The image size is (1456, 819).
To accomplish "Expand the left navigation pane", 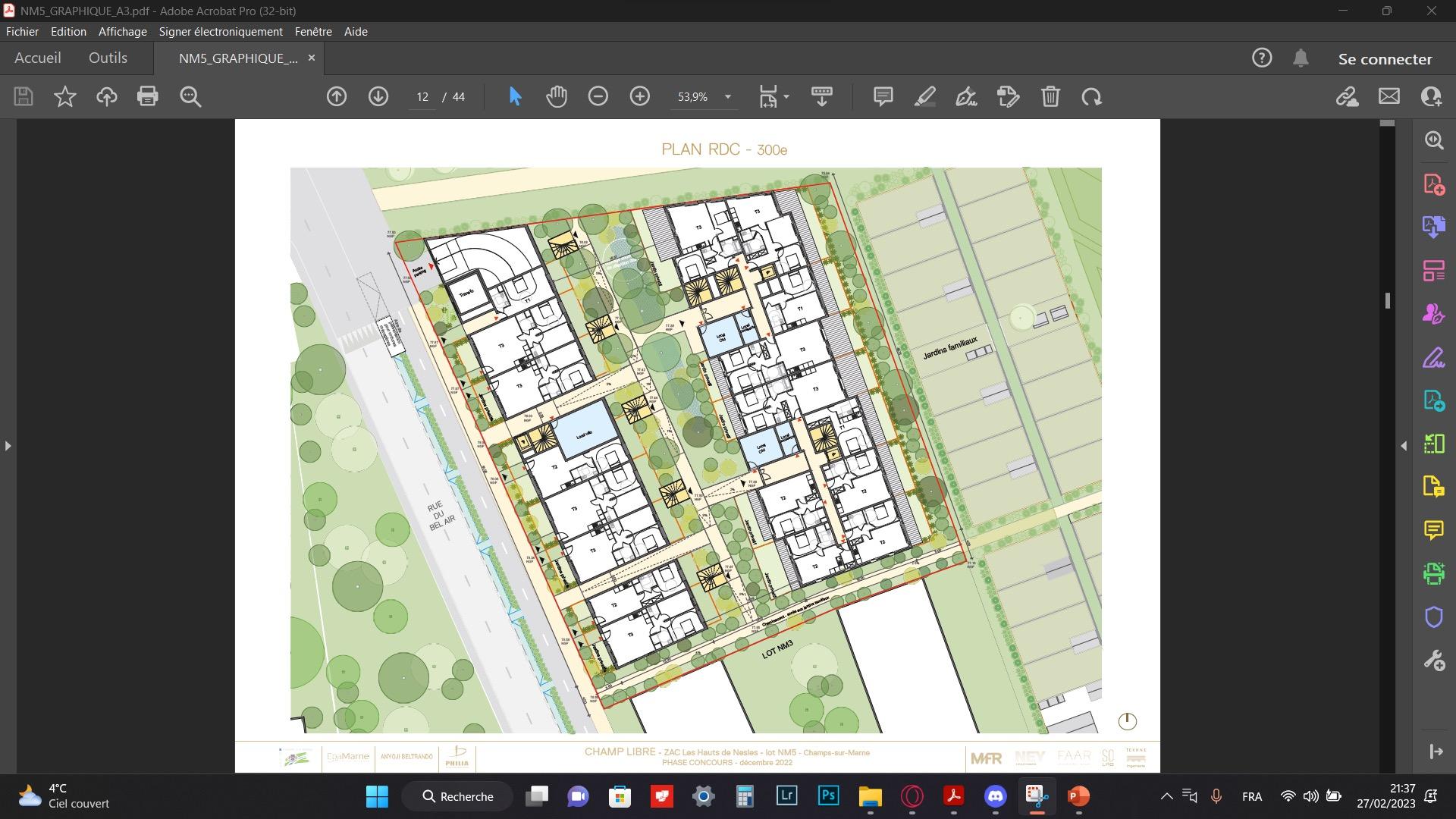I will click(8, 446).
